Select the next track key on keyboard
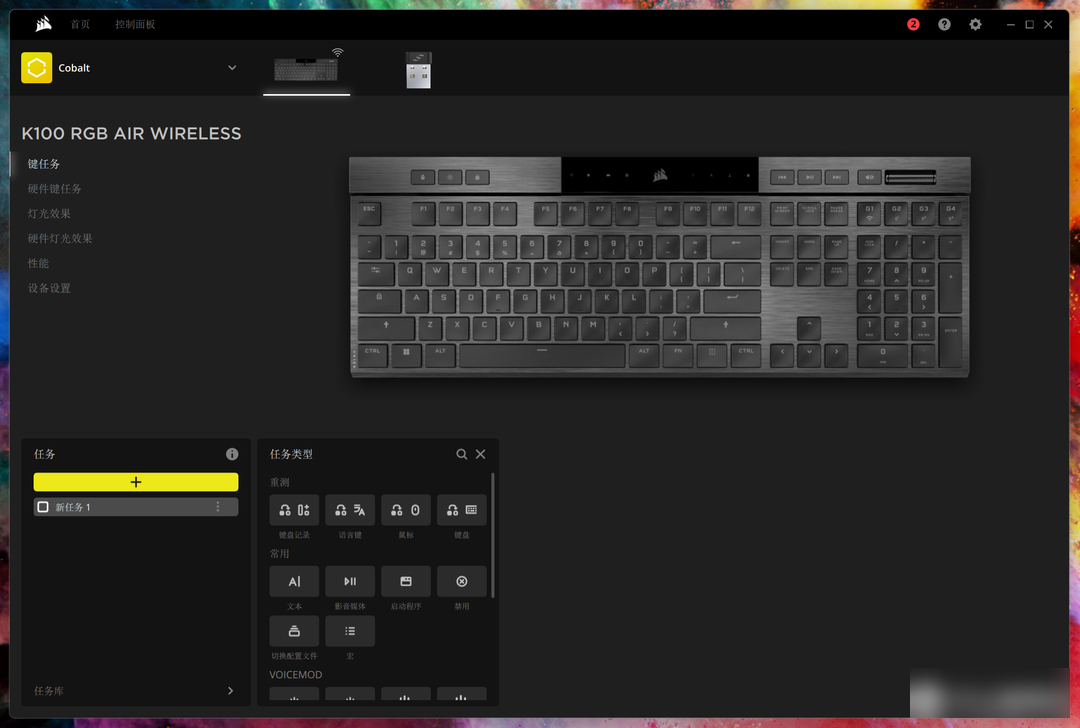 [836, 178]
